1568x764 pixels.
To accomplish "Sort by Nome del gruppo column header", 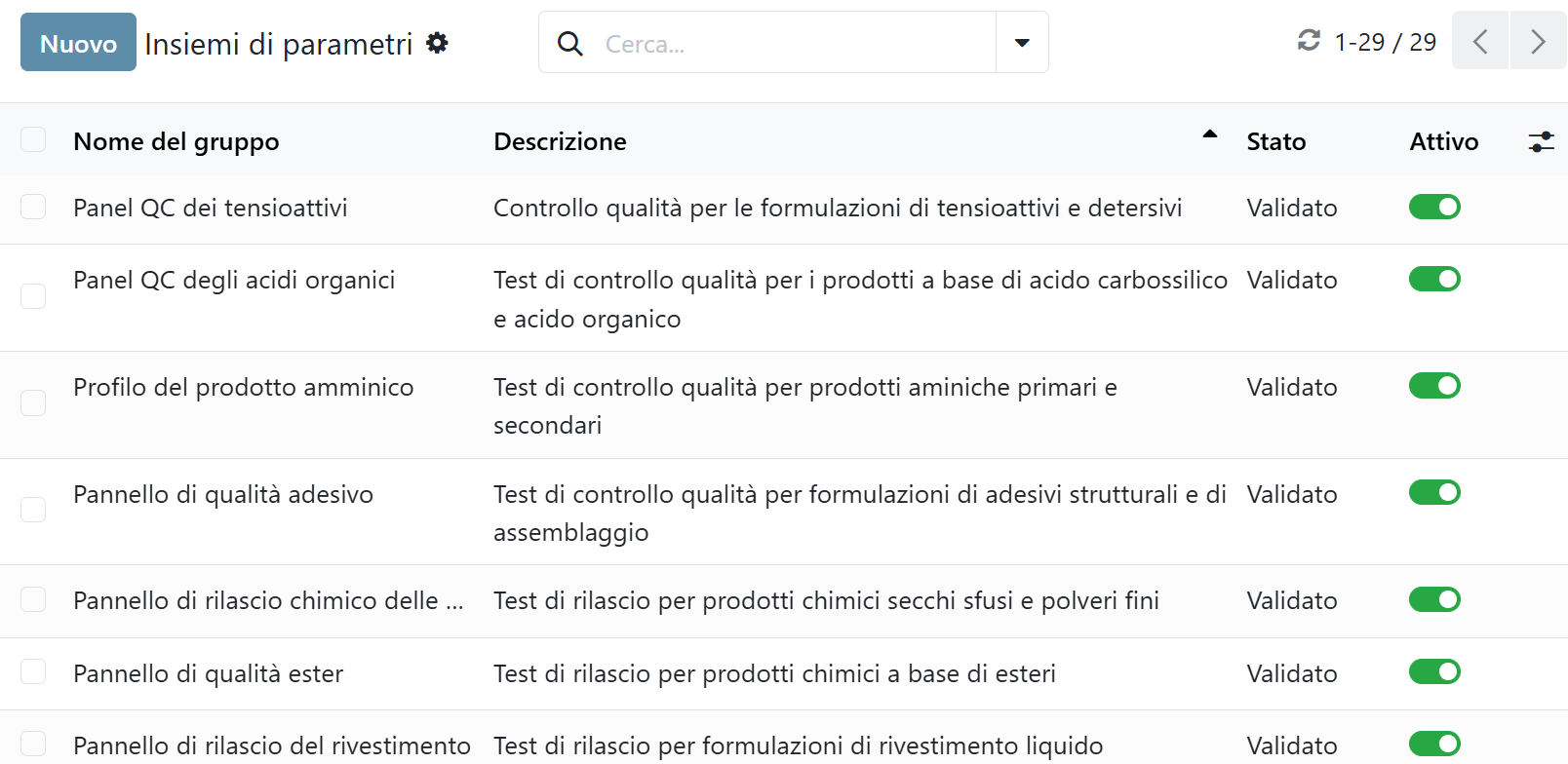I will pyautogui.click(x=176, y=142).
